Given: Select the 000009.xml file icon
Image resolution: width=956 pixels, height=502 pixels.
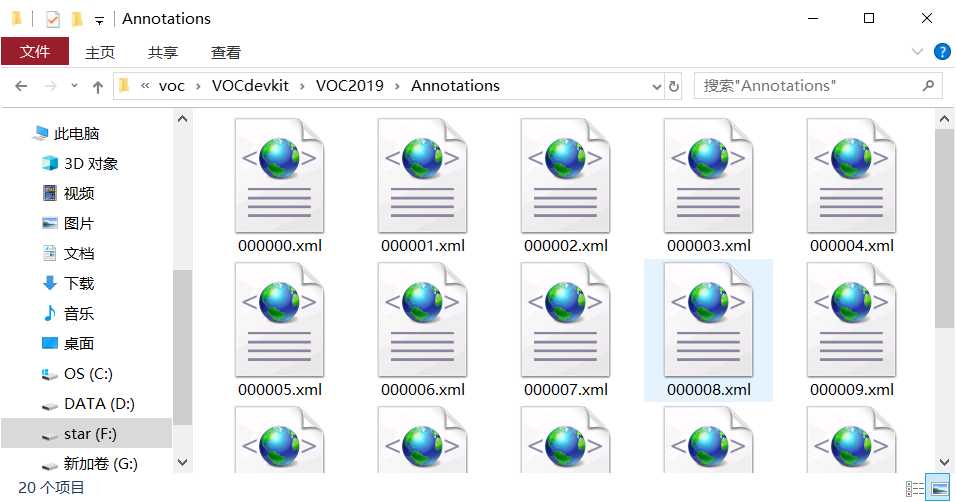Looking at the screenshot, I should pyautogui.click(x=851, y=320).
